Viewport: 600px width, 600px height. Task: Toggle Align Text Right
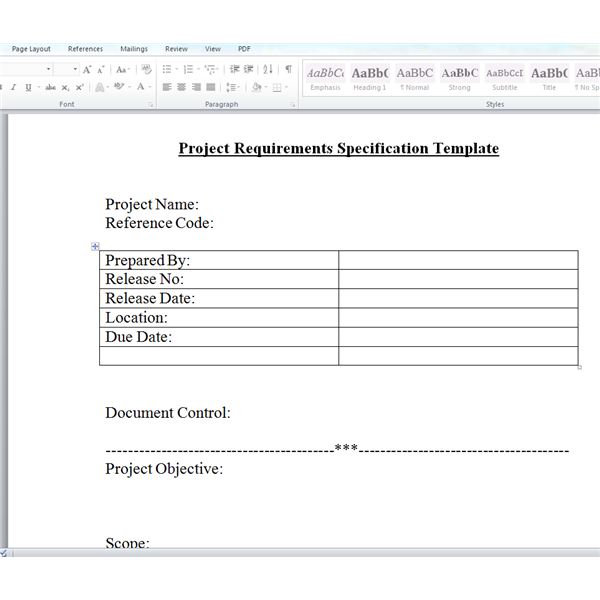196,87
